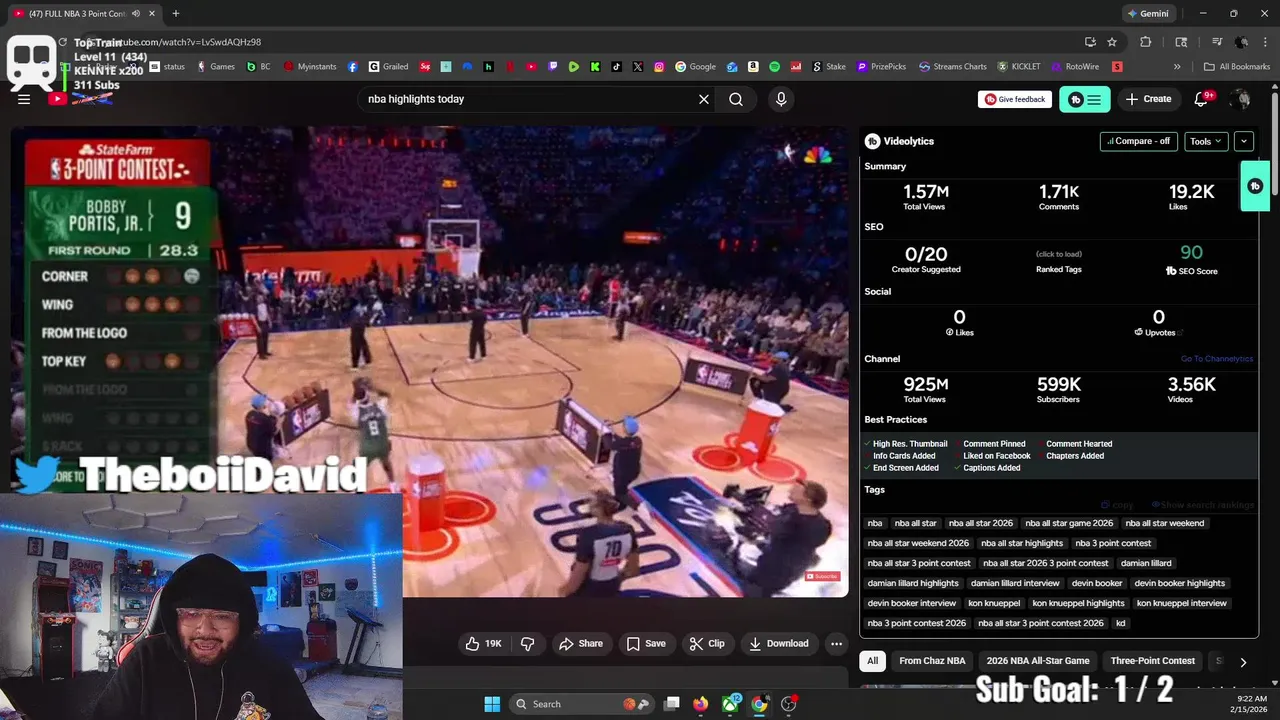Open Xbox app from the taskbar

731,704
